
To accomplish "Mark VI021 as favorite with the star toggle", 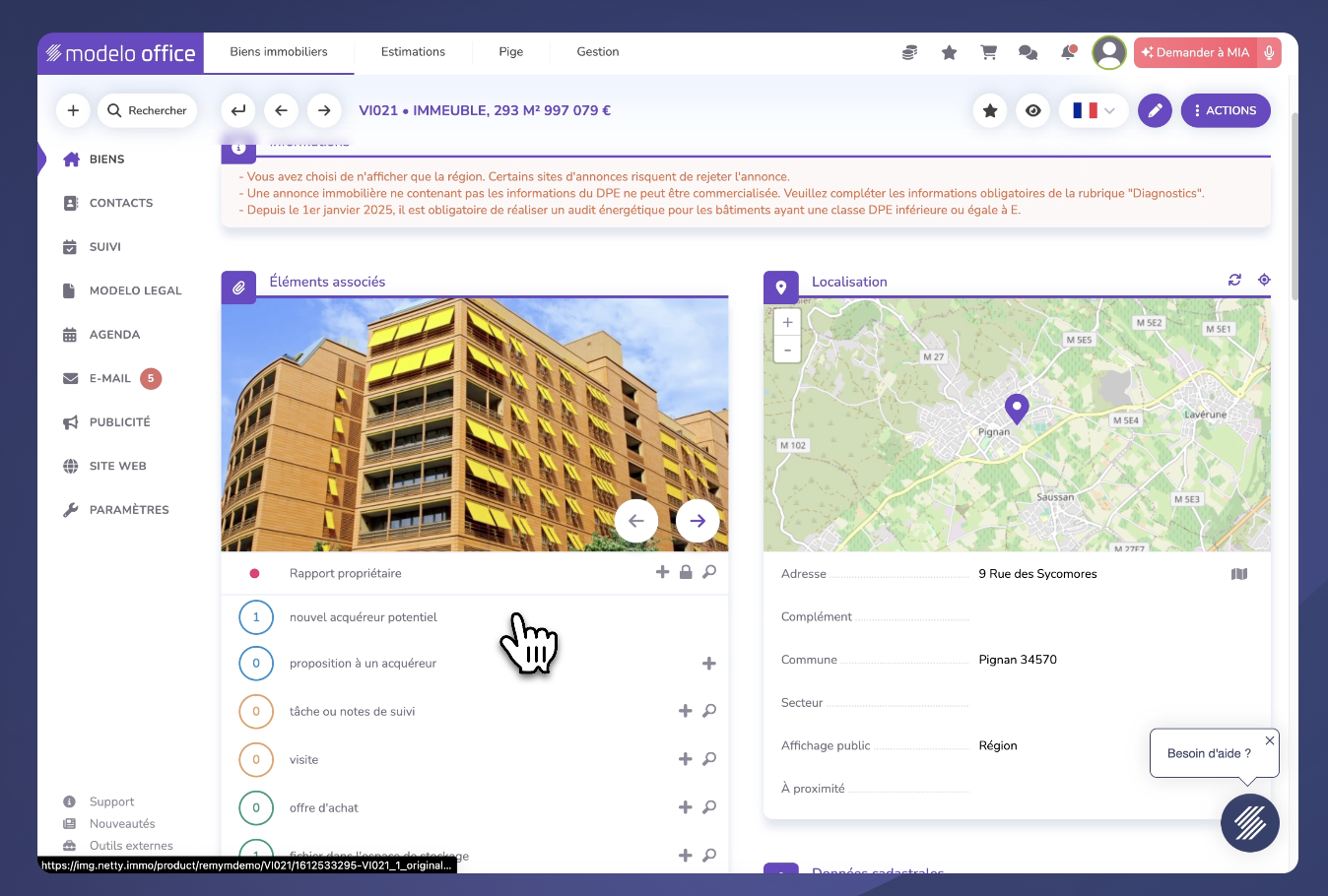I will click(x=990, y=110).
